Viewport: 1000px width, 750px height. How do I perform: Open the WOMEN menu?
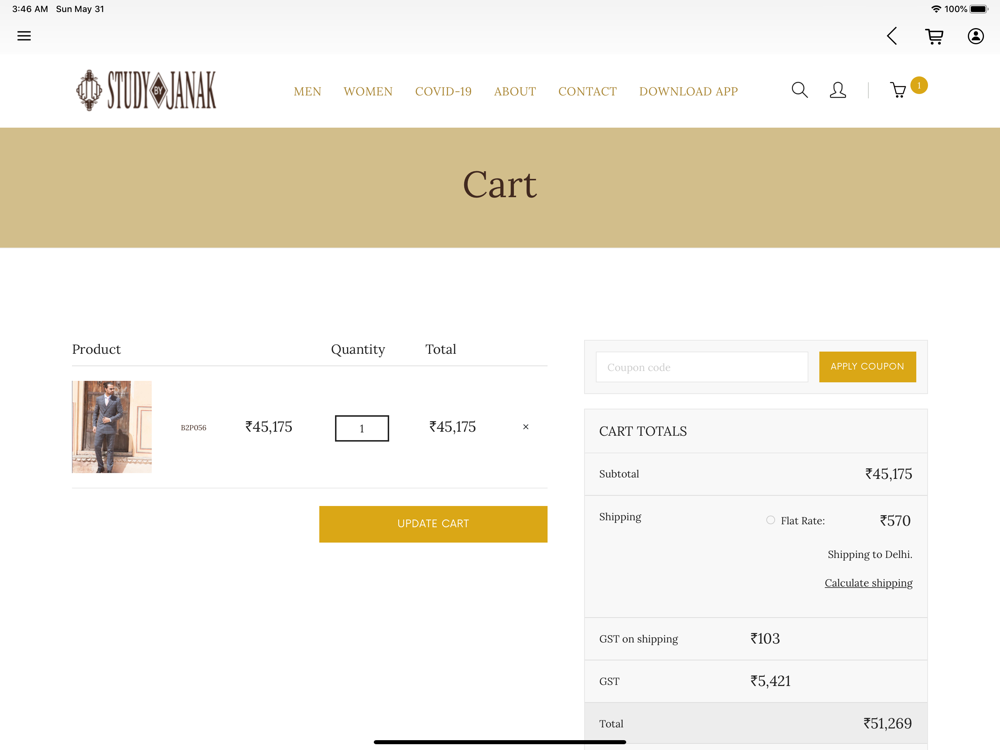click(368, 91)
